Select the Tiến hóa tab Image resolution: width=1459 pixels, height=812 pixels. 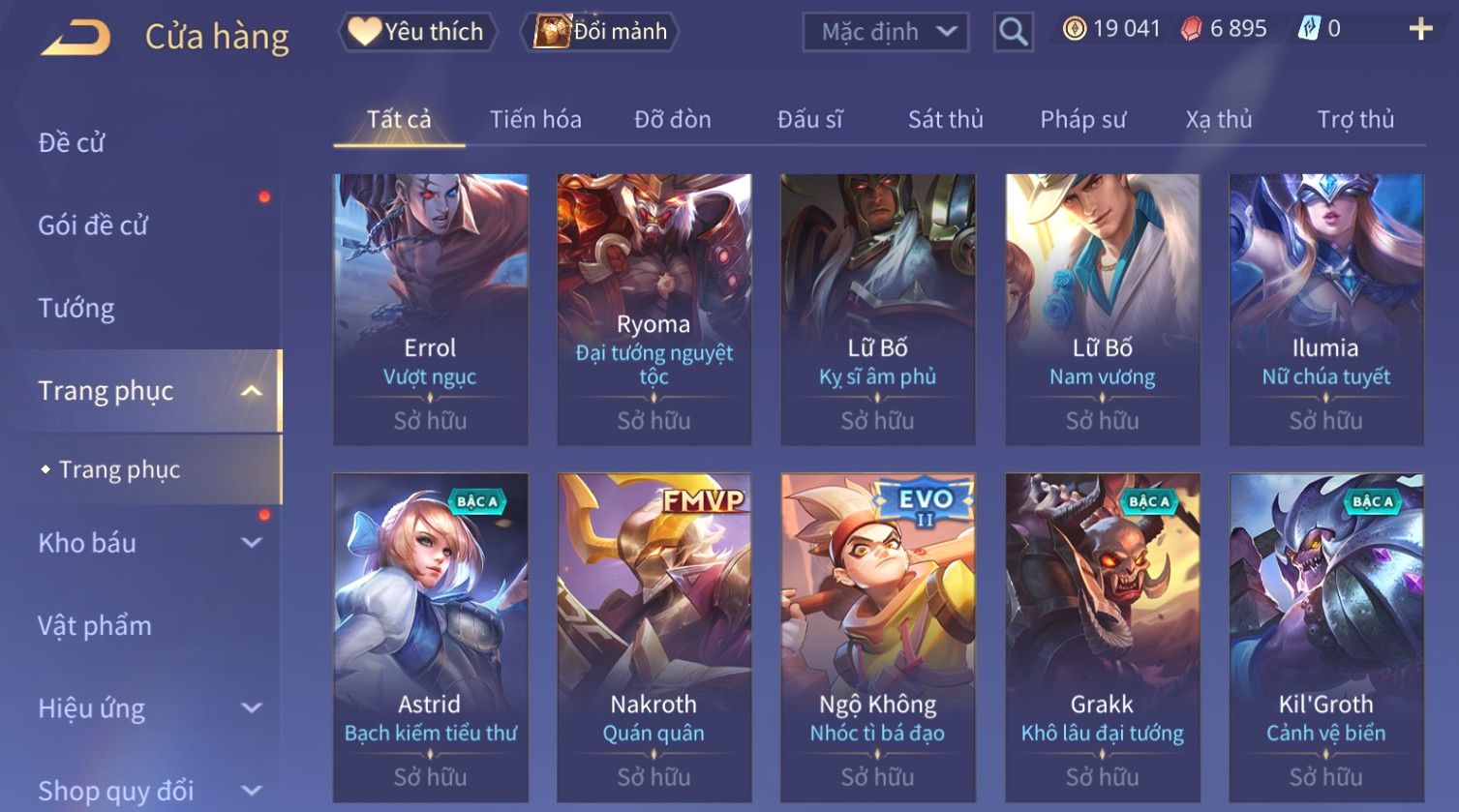[x=535, y=120]
